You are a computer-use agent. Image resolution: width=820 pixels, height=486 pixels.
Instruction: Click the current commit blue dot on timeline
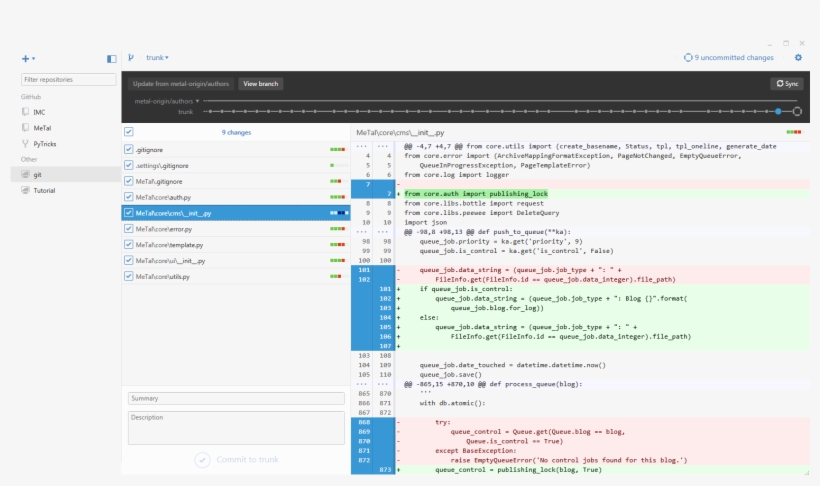point(778,111)
